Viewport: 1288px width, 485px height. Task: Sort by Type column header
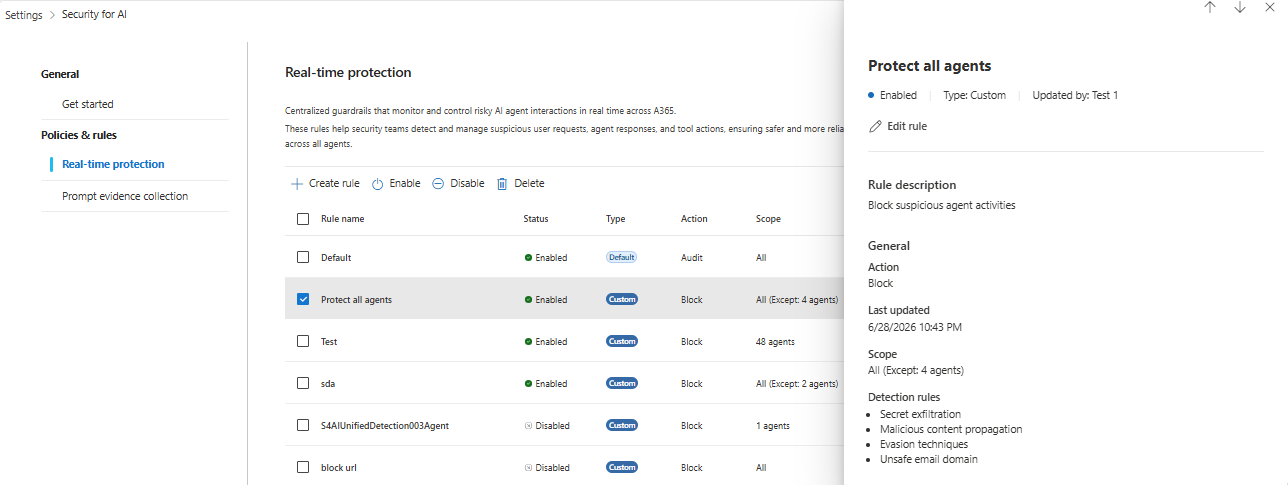(x=616, y=219)
